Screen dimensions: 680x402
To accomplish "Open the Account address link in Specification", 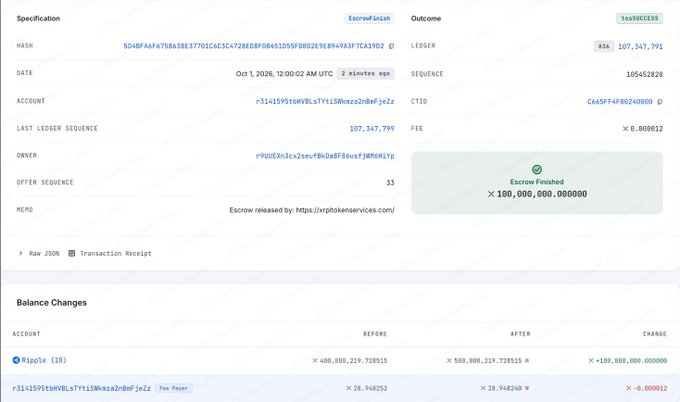I will click(325, 101).
